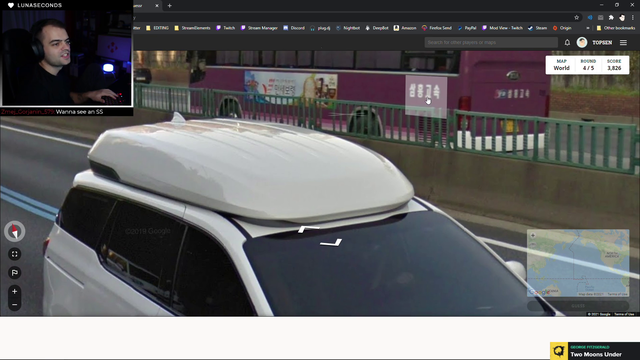Open the Twitch bookmark

225,28
